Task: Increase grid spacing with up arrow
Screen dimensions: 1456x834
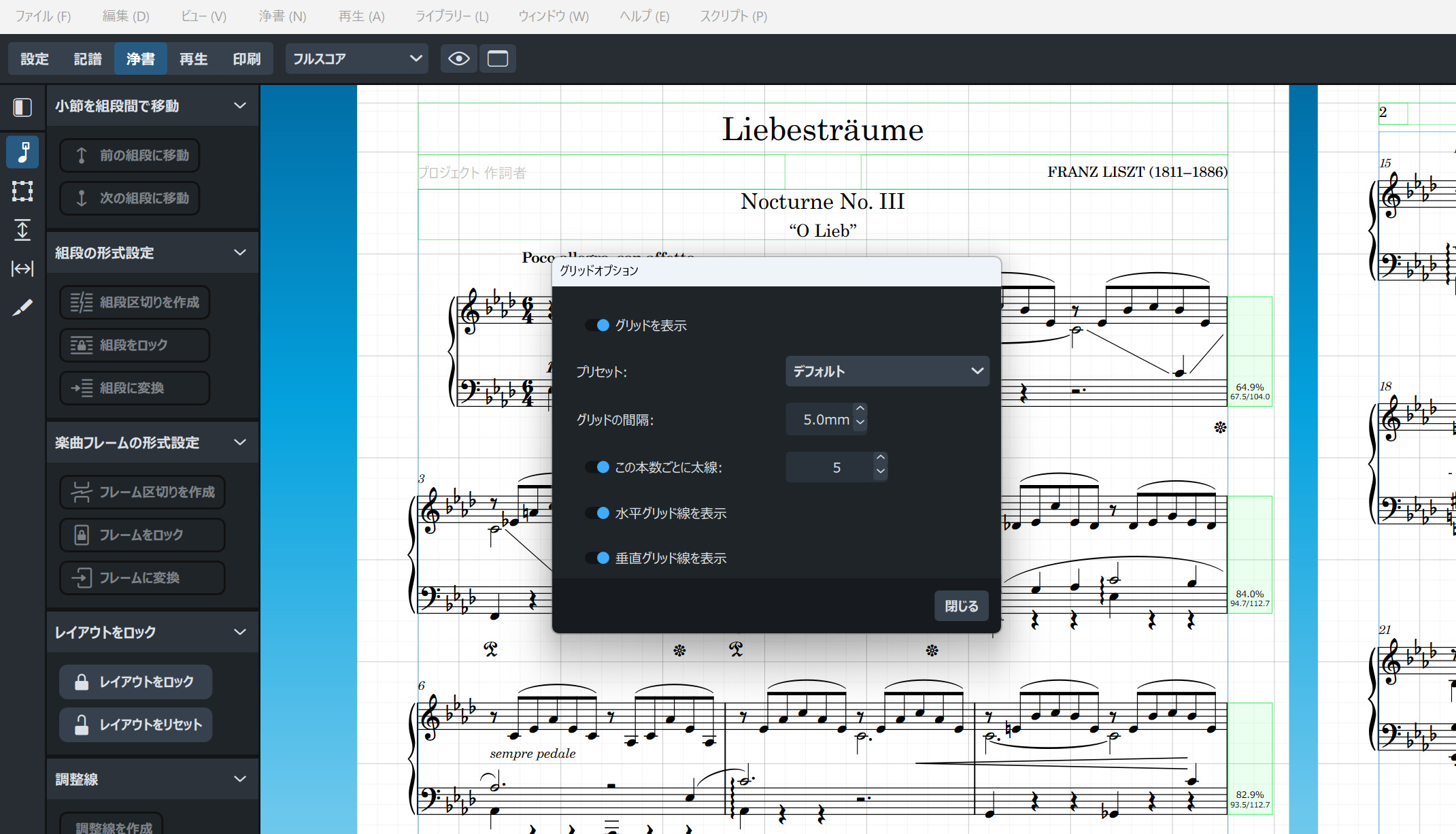Action: coord(860,409)
